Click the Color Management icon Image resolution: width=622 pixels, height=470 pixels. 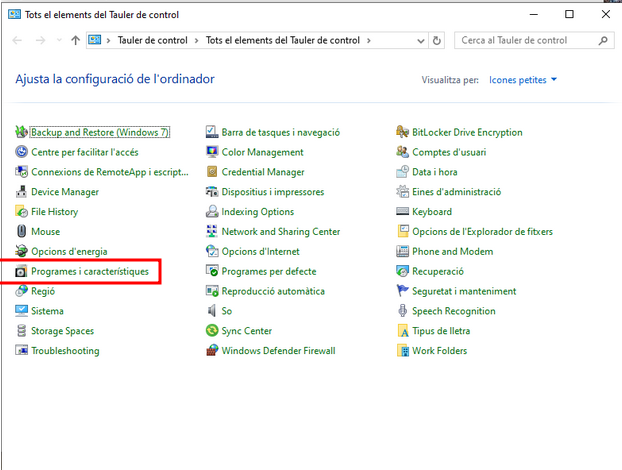tap(212, 152)
